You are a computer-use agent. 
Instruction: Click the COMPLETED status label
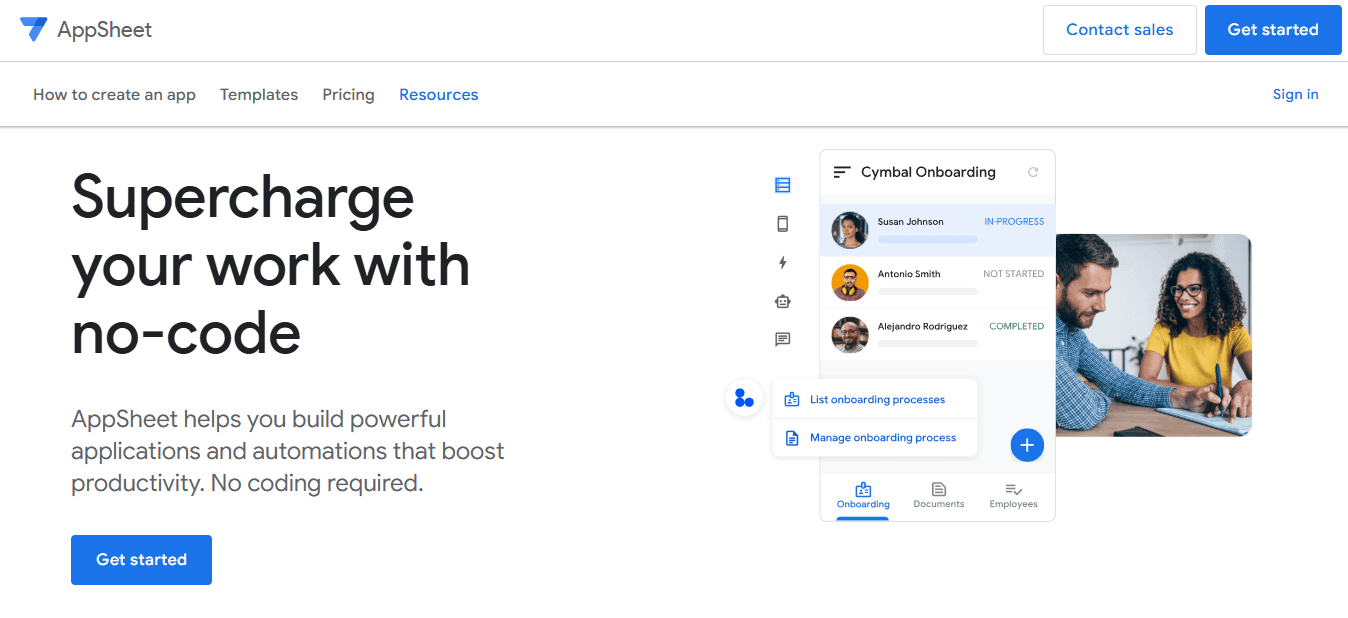pyautogui.click(x=1016, y=326)
